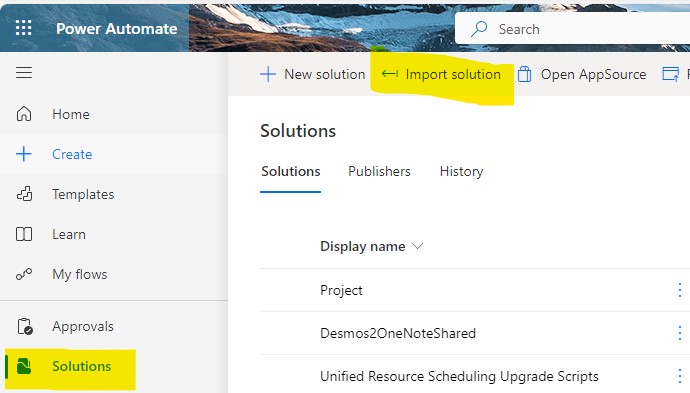Image resolution: width=690 pixels, height=393 pixels.
Task: Open the app launcher waffle icon
Action: (24, 28)
